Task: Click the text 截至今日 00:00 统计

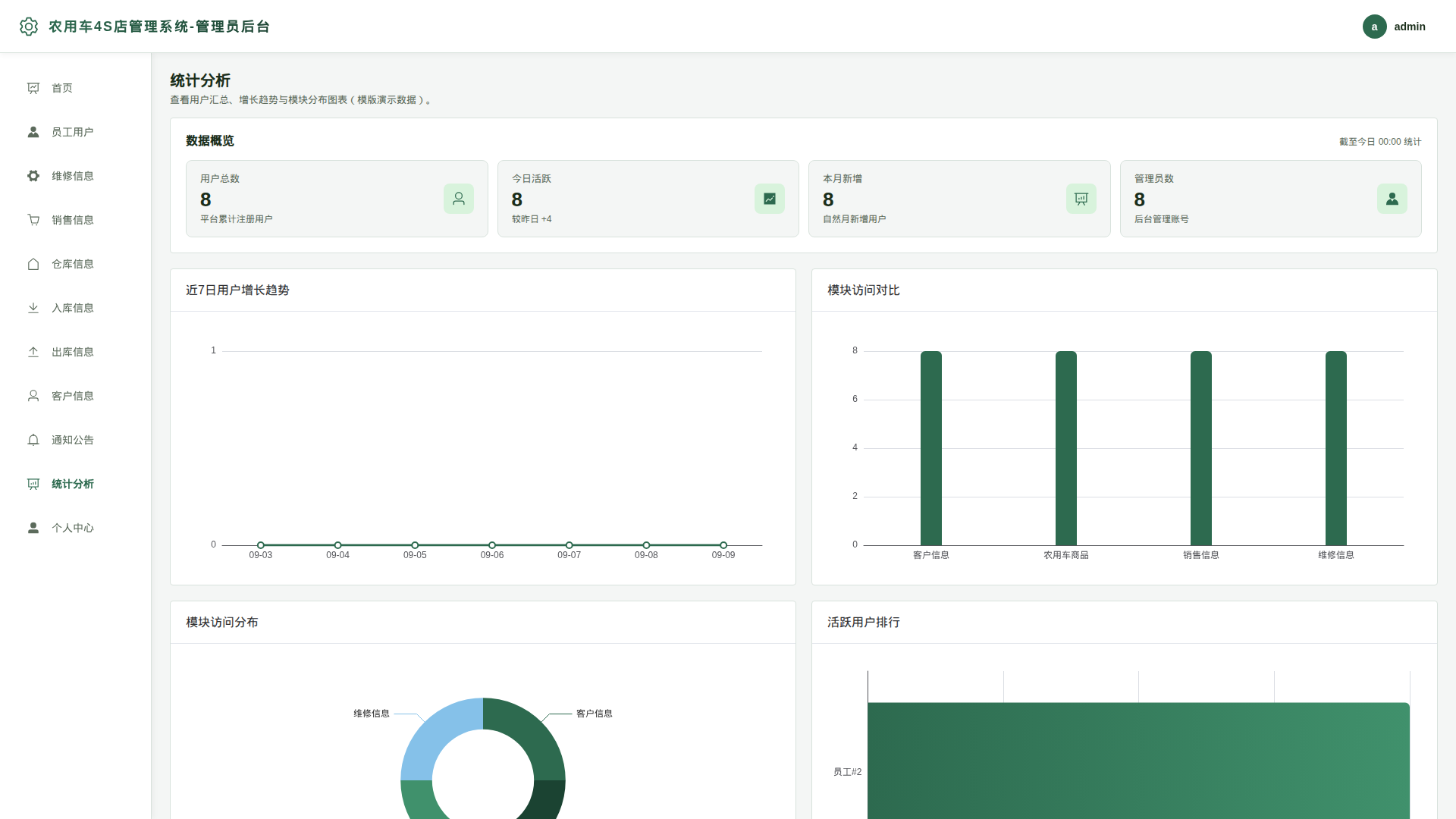Action: (x=1380, y=142)
